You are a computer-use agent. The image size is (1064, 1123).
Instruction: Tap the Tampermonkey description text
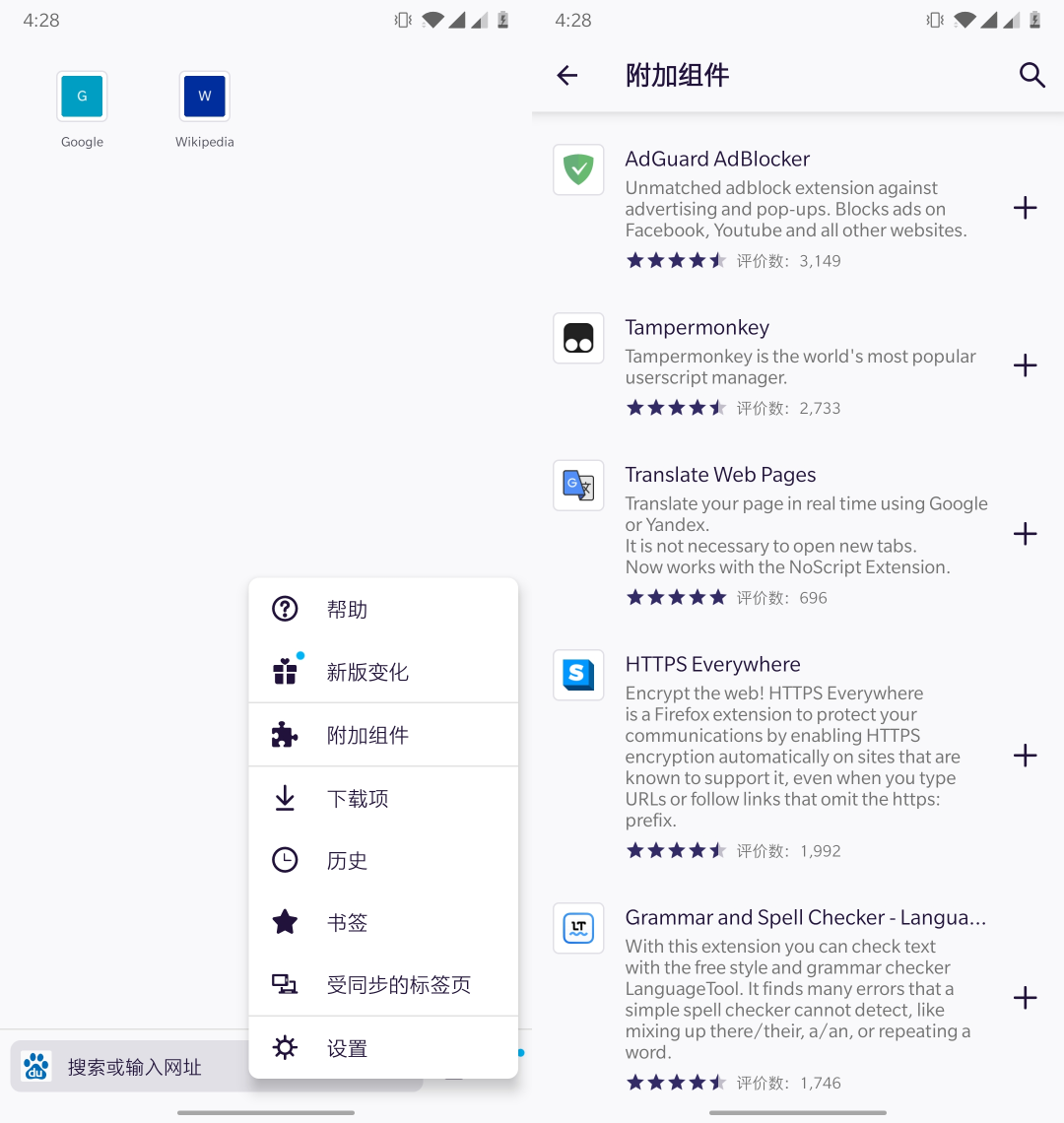click(x=800, y=366)
